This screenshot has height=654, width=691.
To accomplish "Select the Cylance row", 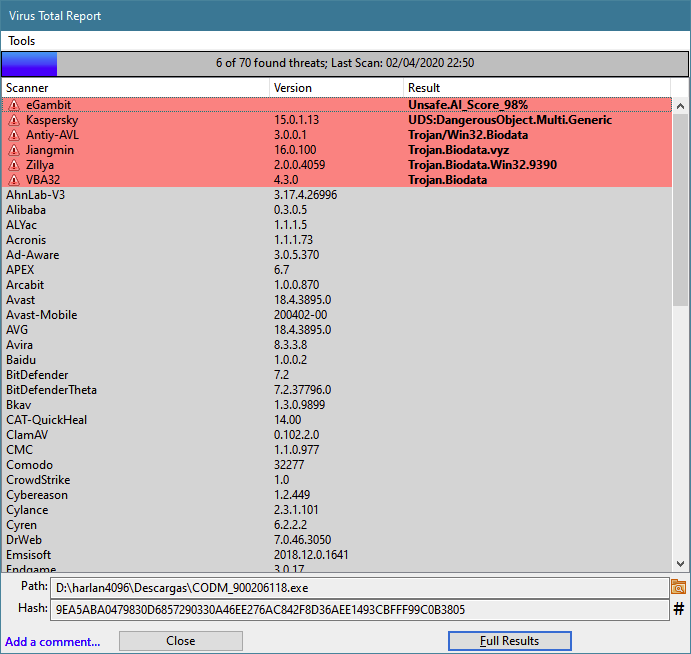I will point(337,509).
